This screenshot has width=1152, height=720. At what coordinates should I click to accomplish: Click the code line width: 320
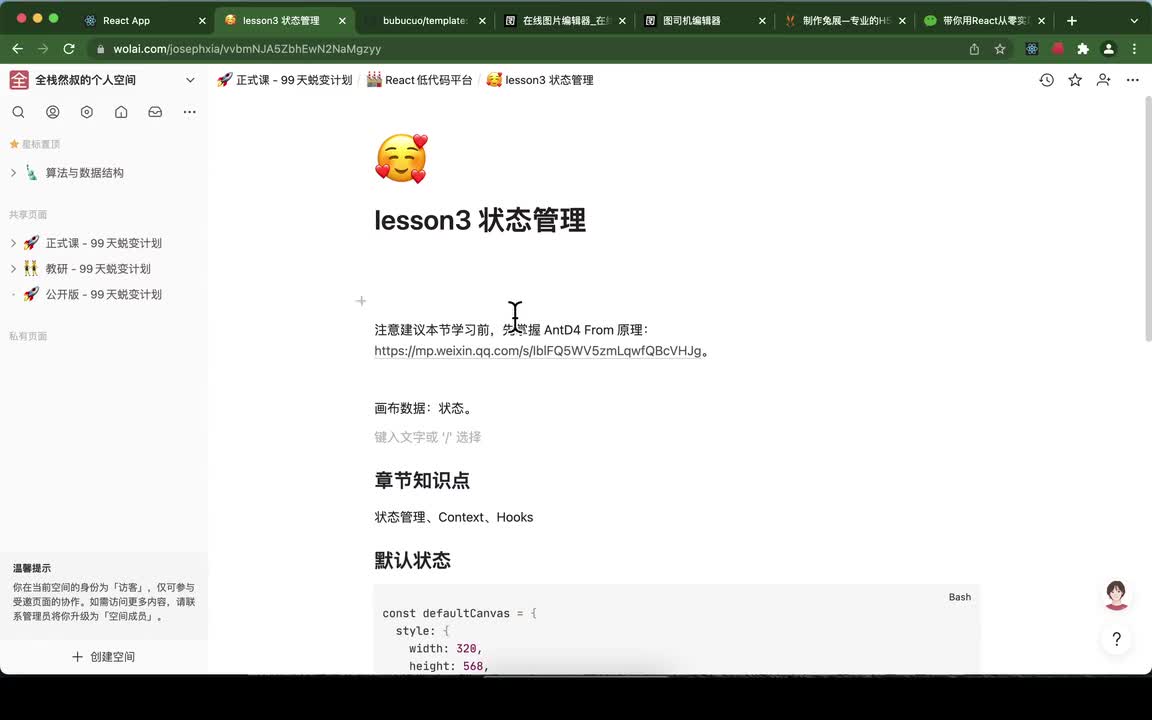coord(445,649)
